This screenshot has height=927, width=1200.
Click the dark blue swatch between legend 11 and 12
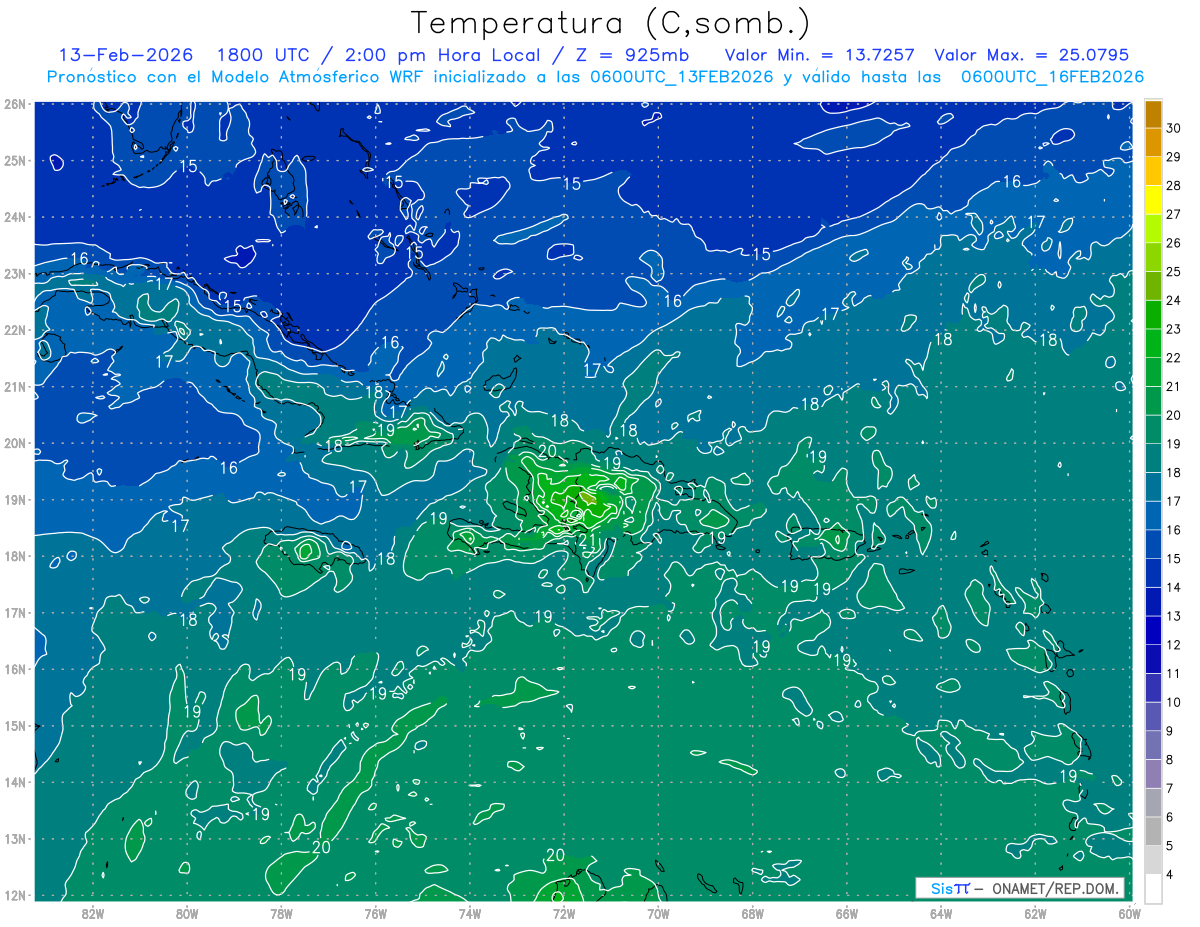(x=1153, y=658)
